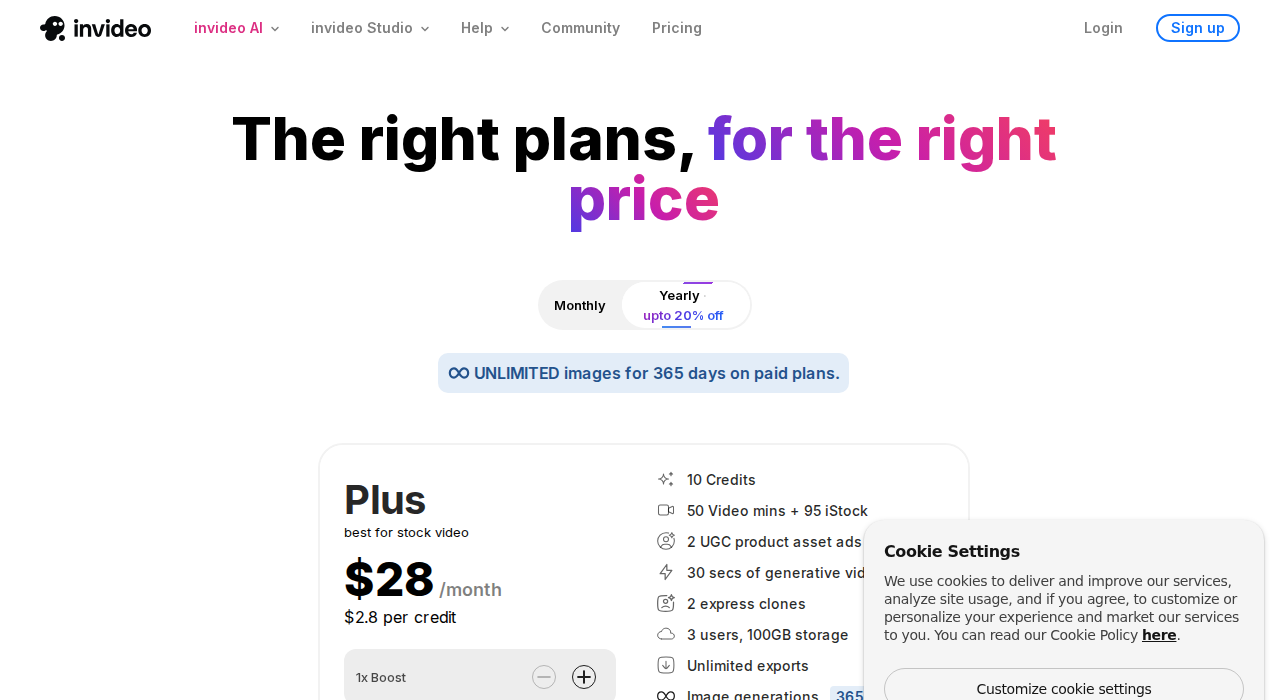The height and width of the screenshot is (700, 1280).
Task: Navigate to the Pricing page
Action: 677,27
